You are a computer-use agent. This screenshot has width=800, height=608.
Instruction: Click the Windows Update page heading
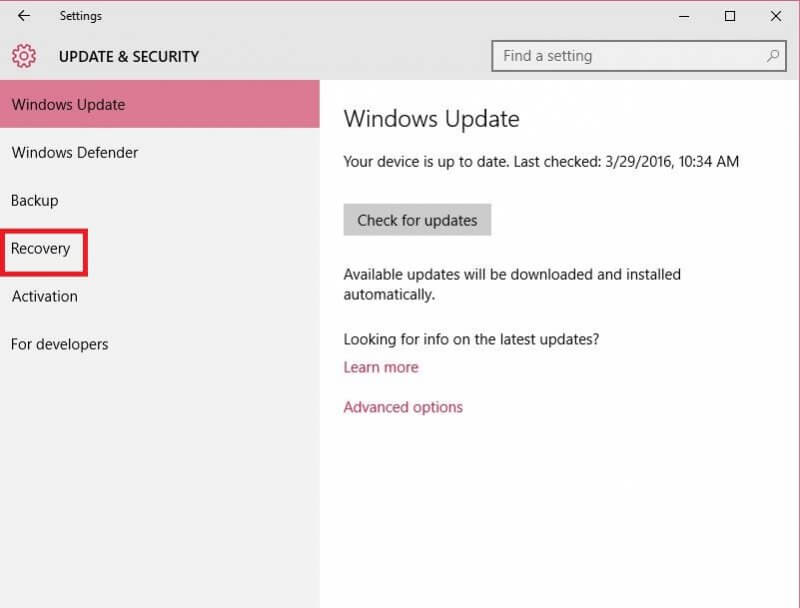[x=431, y=119]
